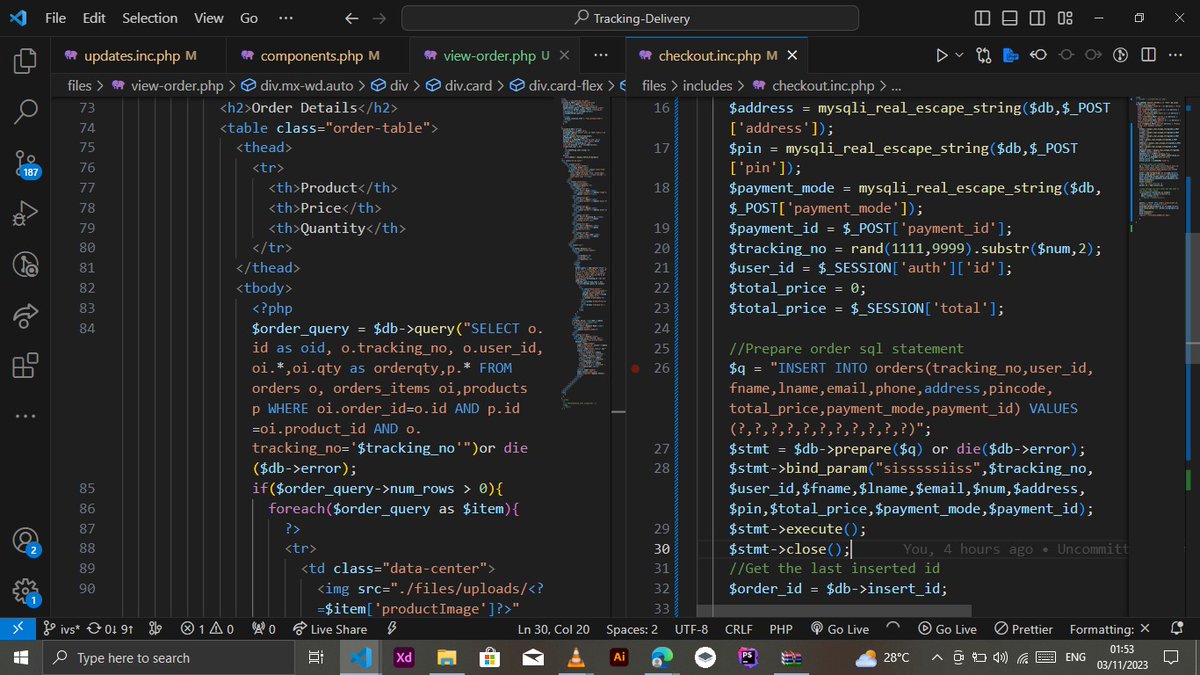
Task: Click Go Live in the status bar
Action: pyautogui.click(x=841, y=628)
